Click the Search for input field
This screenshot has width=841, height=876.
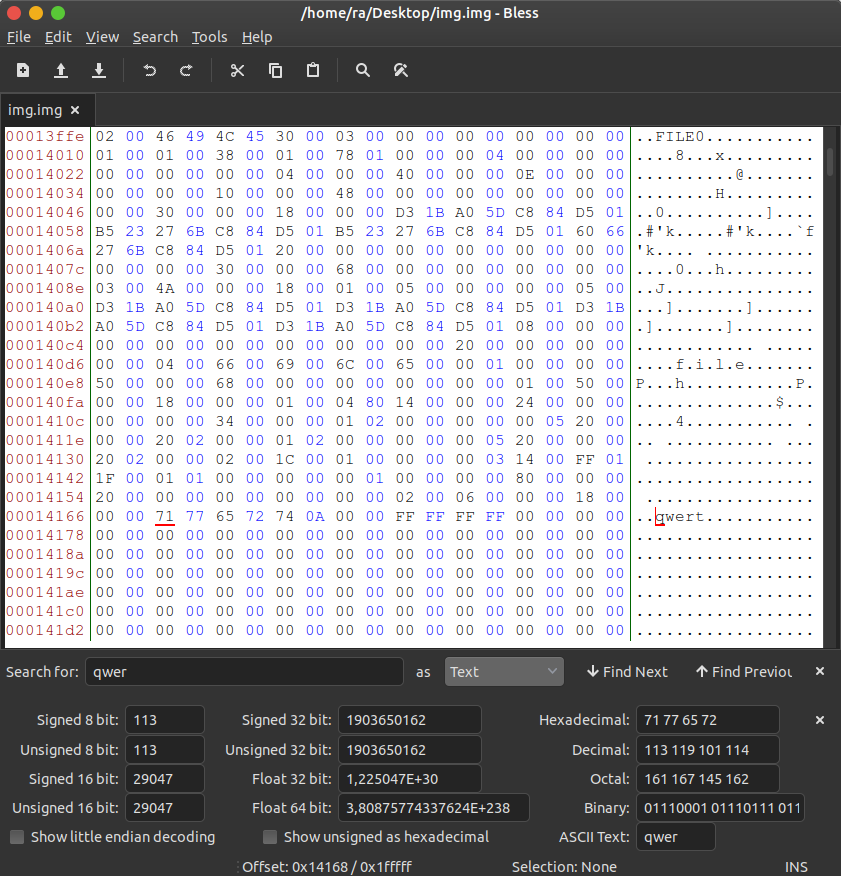click(x=244, y=672)
